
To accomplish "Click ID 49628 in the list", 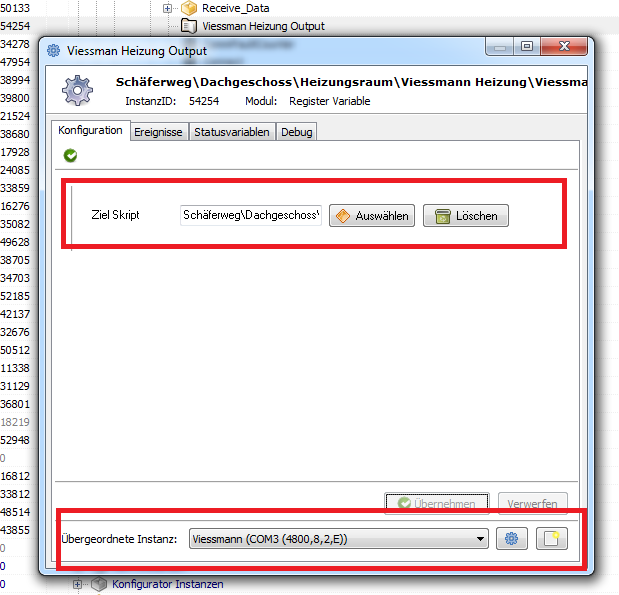I will coord(15,242).
